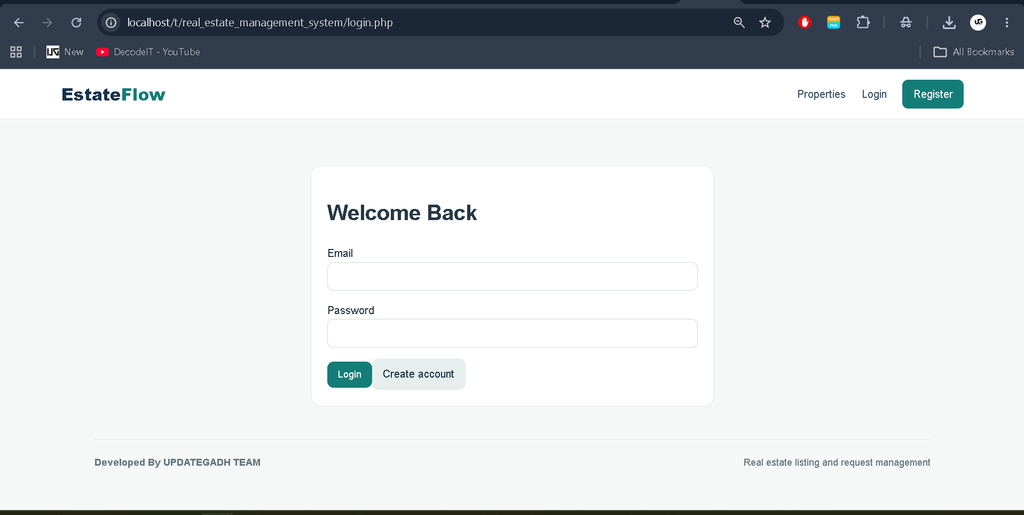Open the All Bookmarks folder

[973, 52]
